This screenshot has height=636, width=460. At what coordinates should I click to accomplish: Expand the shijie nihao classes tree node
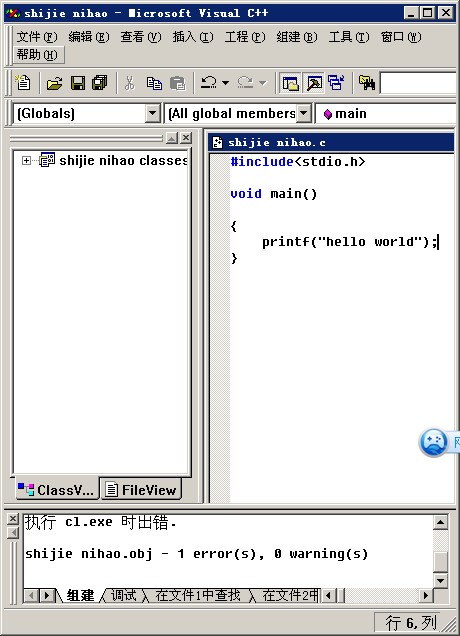tap(26, 161)
